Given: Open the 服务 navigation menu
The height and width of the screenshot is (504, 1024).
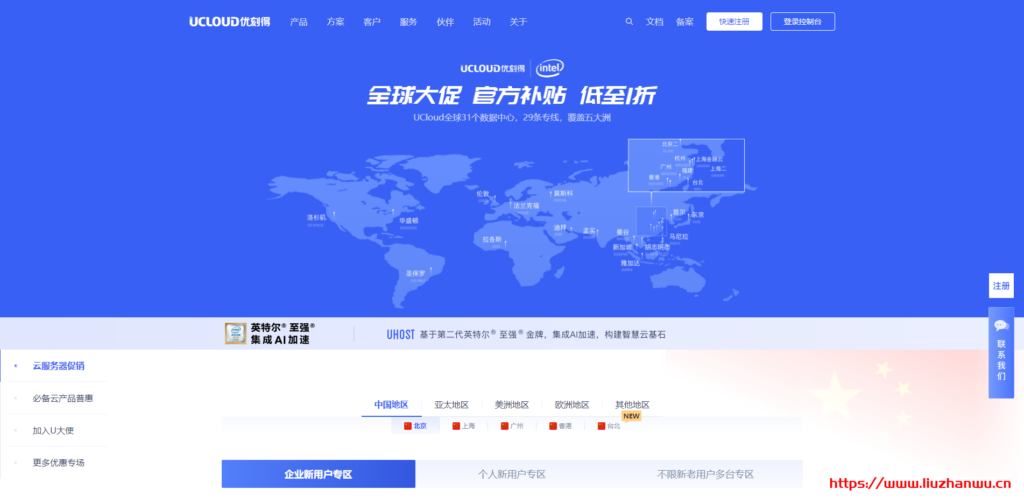Looking at the screenshot, I should coord(409,22).
